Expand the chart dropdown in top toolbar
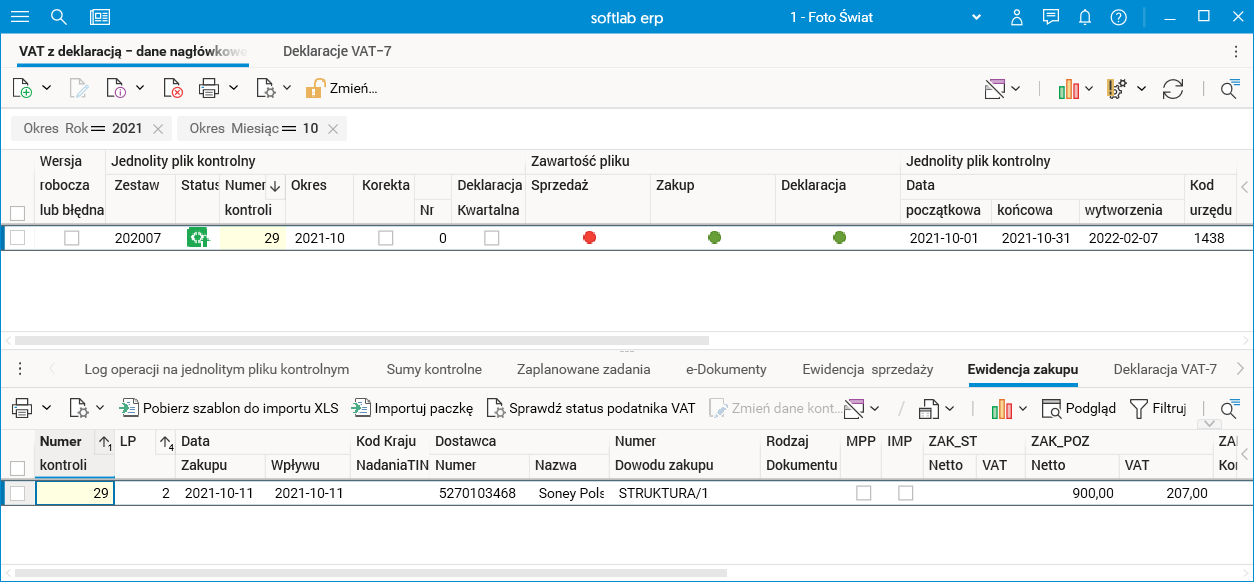 coord(1089,89)
